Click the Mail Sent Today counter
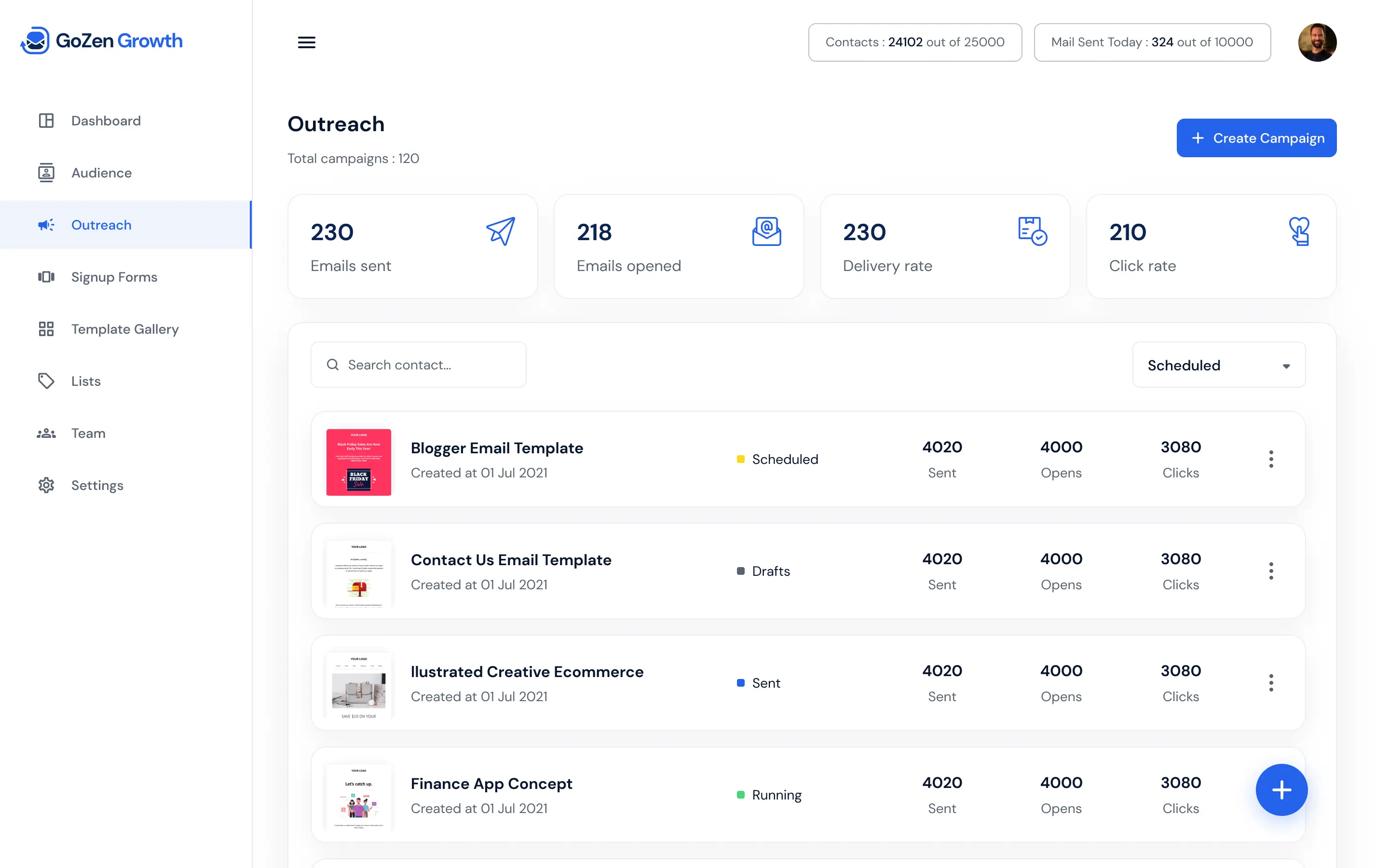This screenshot has height=868, width=1389. [1152, 42]
